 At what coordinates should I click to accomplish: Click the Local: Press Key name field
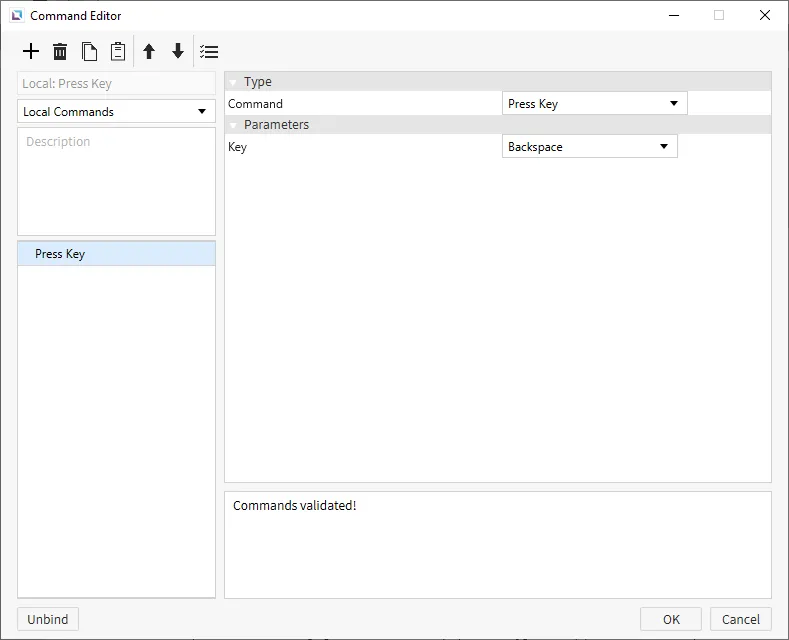[x=116, y=84]
